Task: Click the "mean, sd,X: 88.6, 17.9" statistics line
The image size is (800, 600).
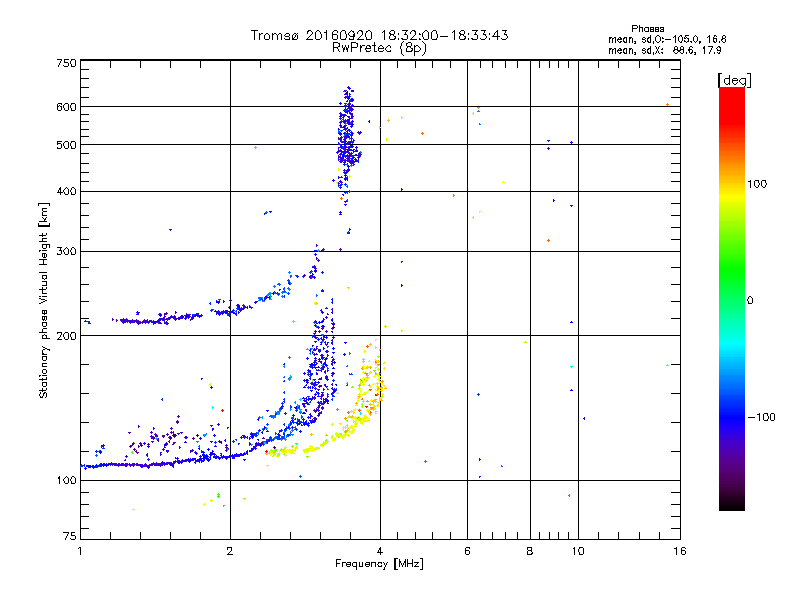Action: [x=664, y=51]
